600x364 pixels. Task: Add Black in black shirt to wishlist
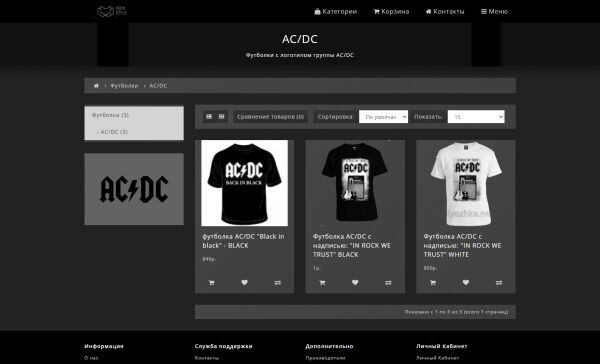coord(245,282)
